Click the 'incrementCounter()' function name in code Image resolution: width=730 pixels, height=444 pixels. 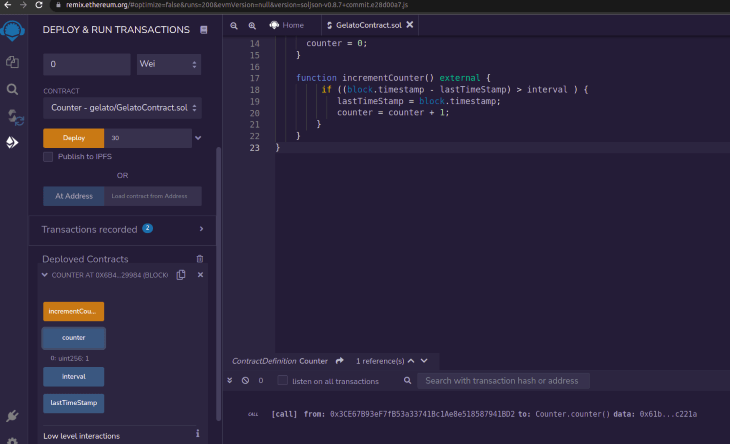(388, 78)
